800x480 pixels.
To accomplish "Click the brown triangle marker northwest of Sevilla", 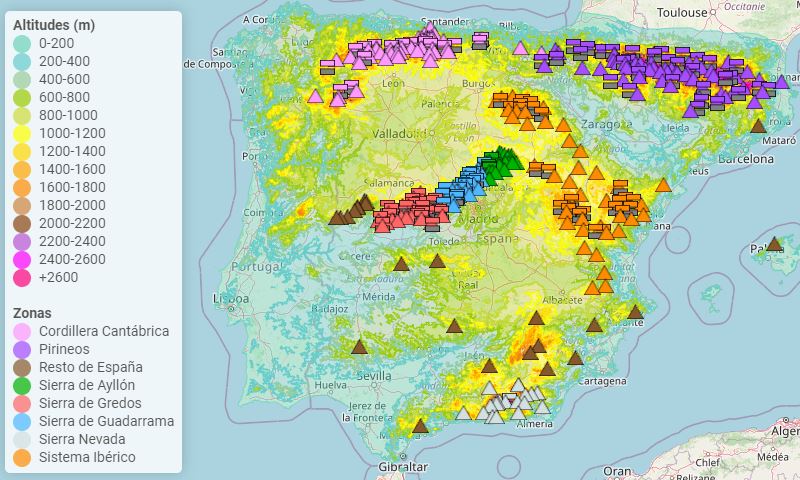I will (360, 347).
